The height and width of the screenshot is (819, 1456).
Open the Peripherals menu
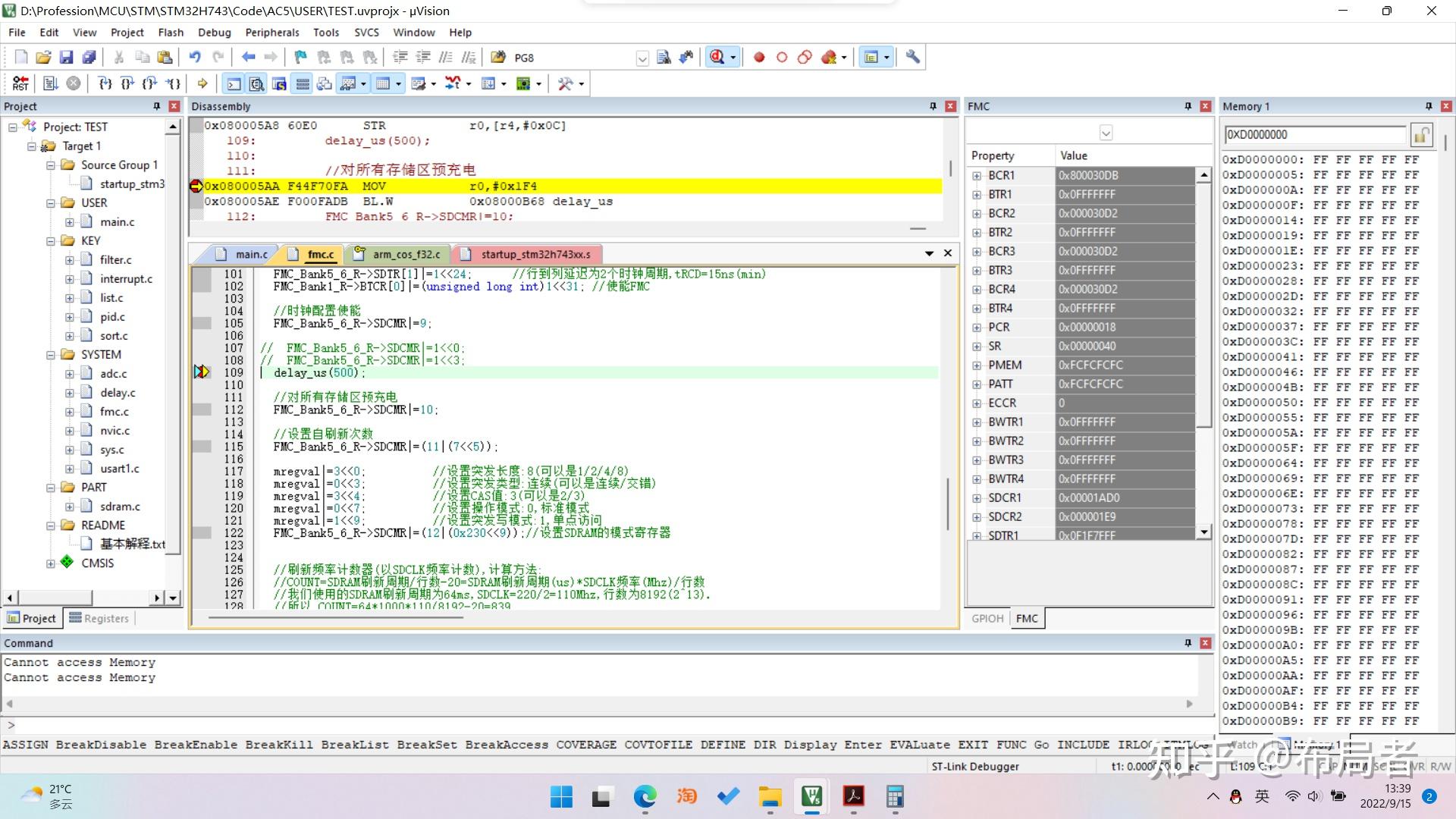coord(271,33)
